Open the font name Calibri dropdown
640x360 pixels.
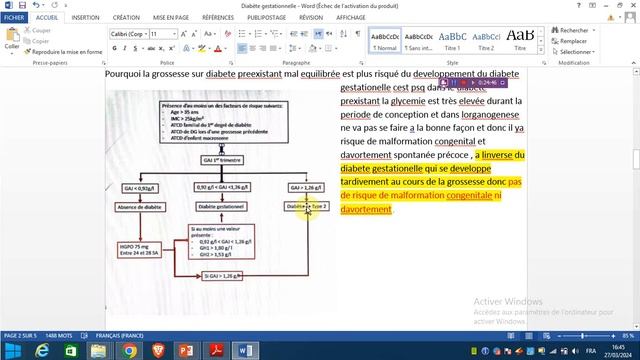point(146,34)
